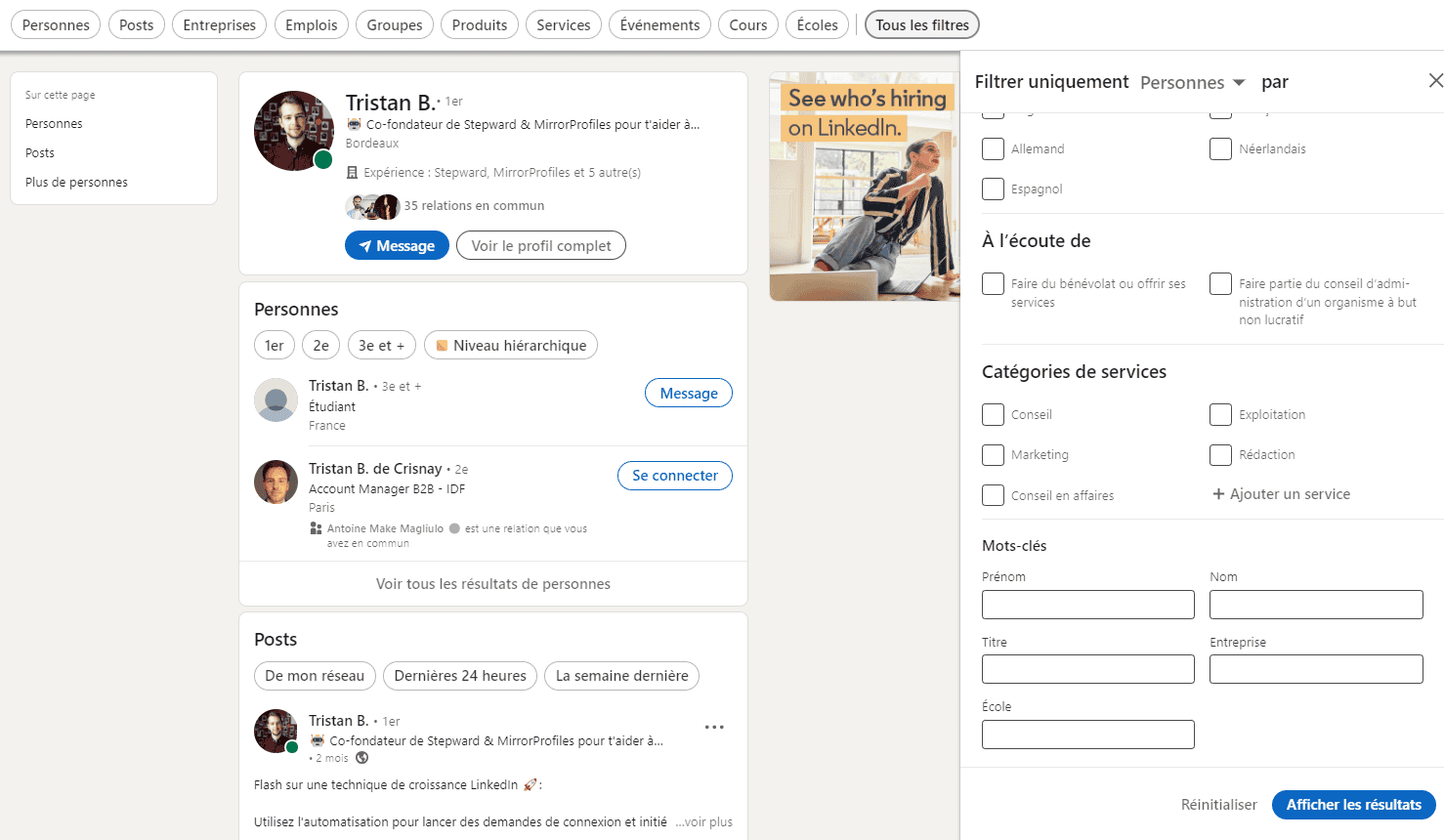Image resolution: width=1444 pixels, height=840 pixels.
Task: Switch to the Emplois search tab
Action: 312,25
